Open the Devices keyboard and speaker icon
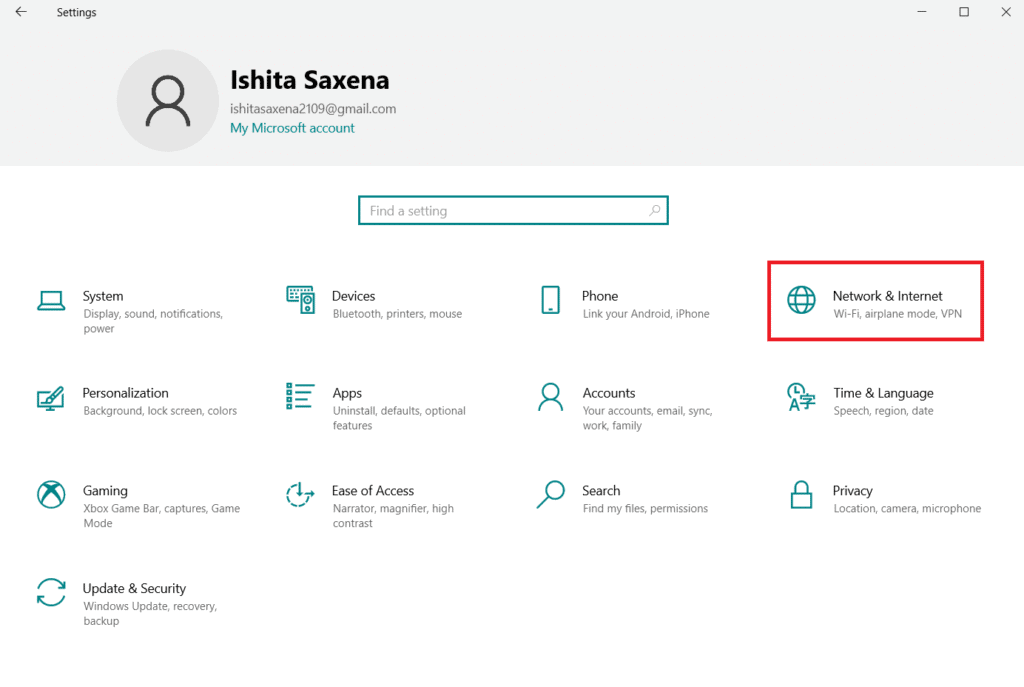Image resolution: width=1024 pixels, height=687 pixels. [x=300, y=300]
